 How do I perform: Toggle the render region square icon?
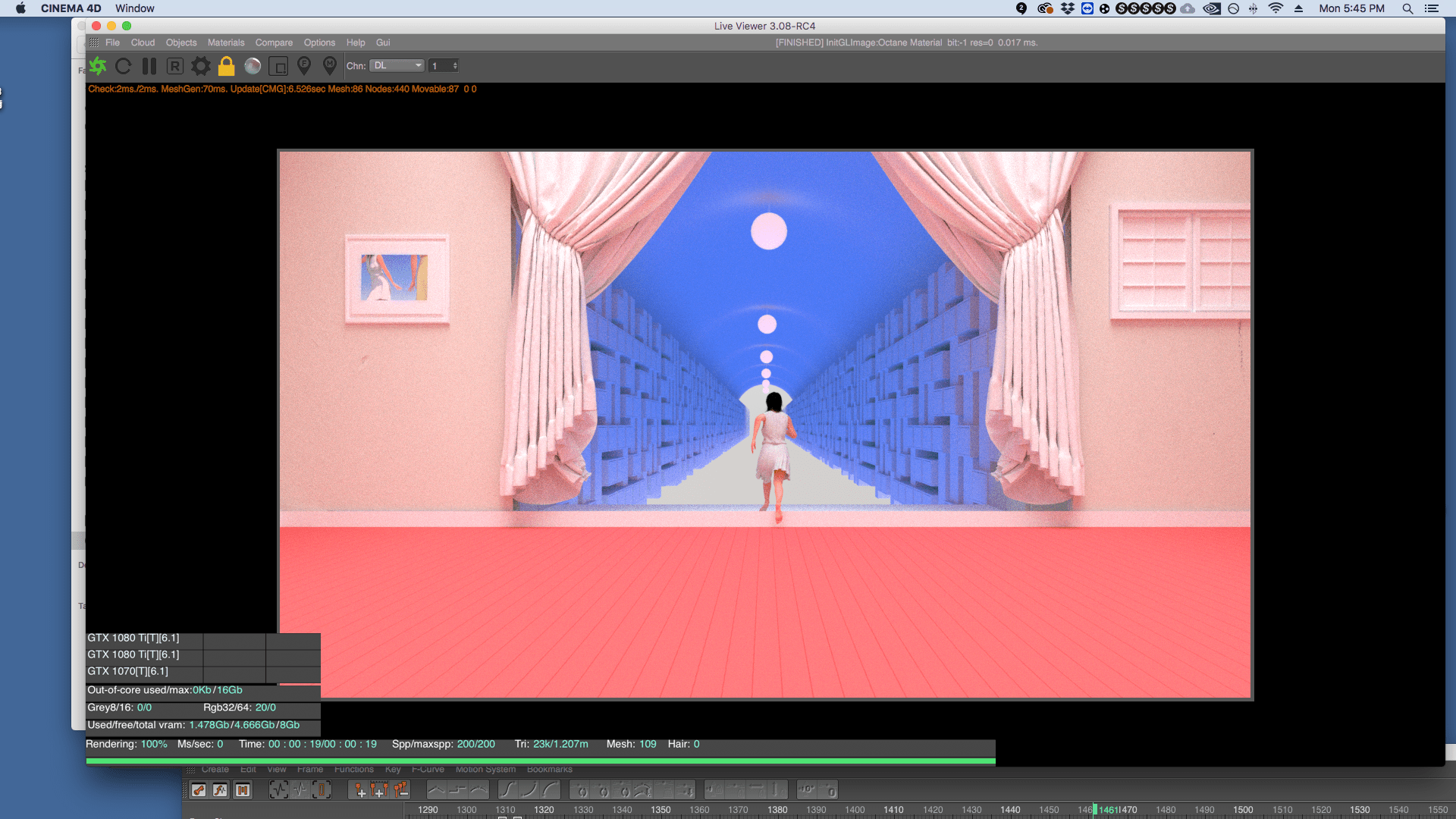279,67
